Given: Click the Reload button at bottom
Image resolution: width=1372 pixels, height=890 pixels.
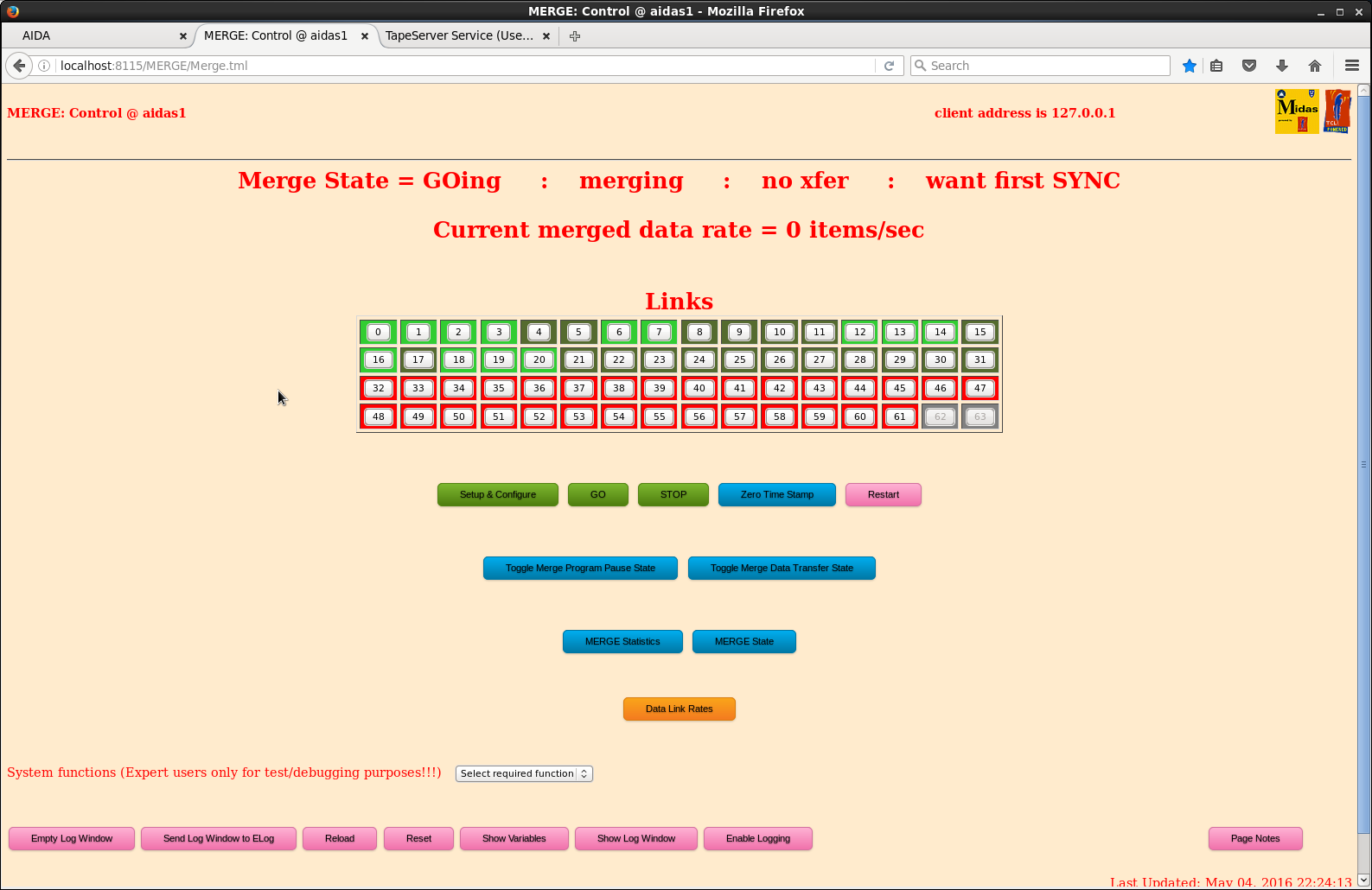Looking at the screenshot, I should (340, 838).
